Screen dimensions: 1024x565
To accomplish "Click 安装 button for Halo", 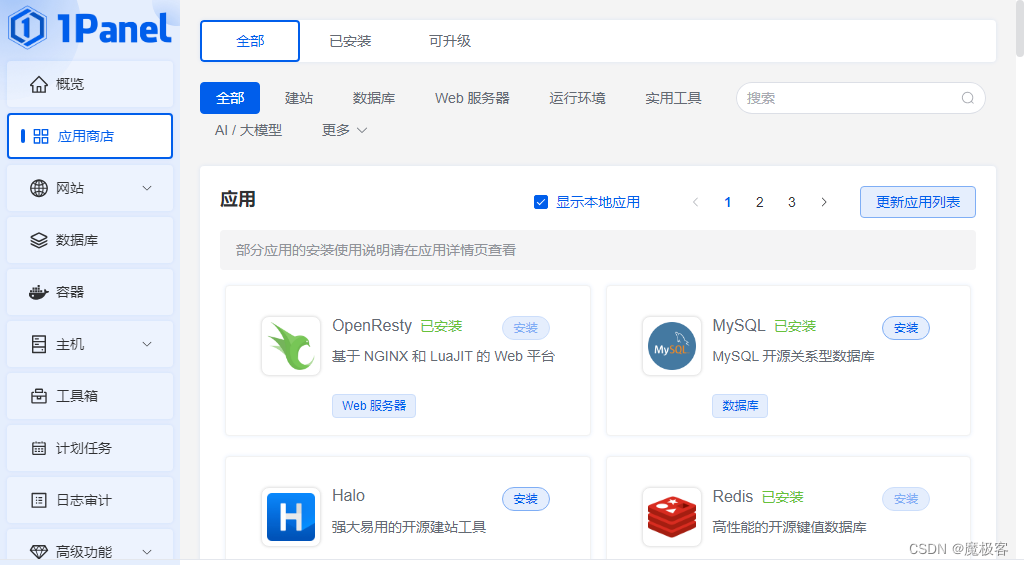I will click(x=526, y=499).
